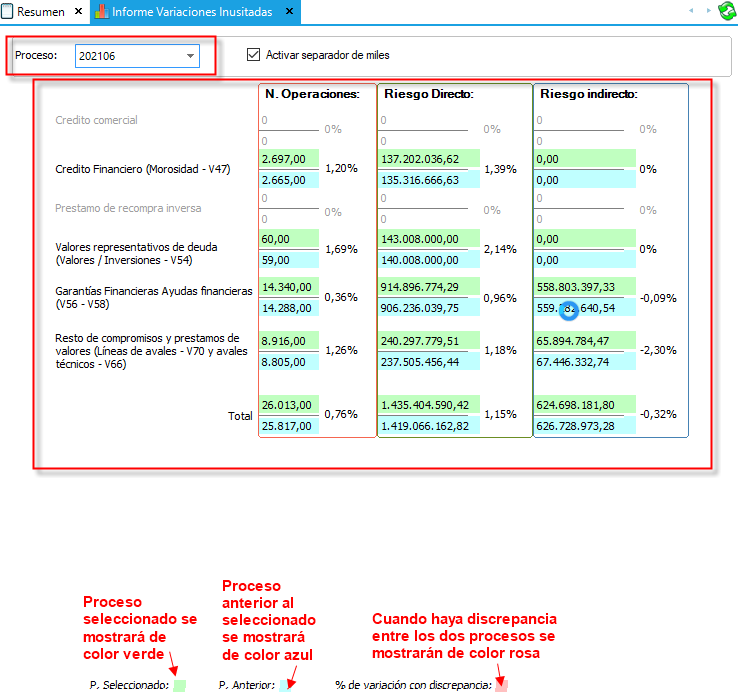
Task: Close the Resumen tab
Action: (x=79, y=11)
